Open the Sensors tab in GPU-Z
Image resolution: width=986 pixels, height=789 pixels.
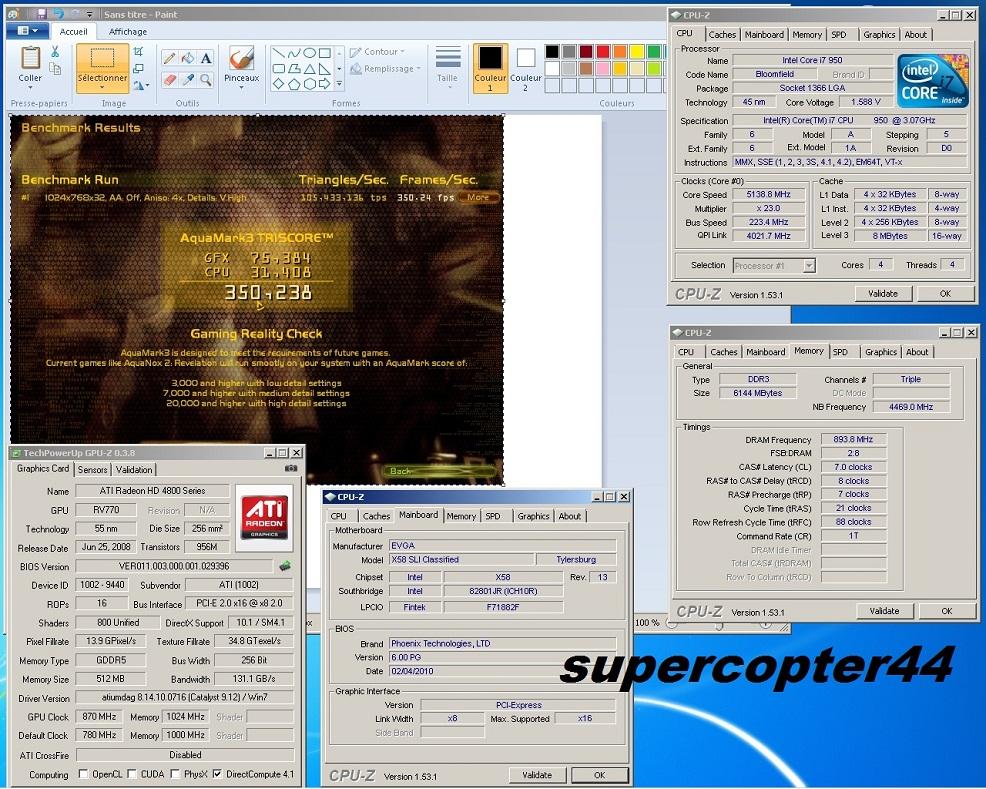(x=92, y=470)
